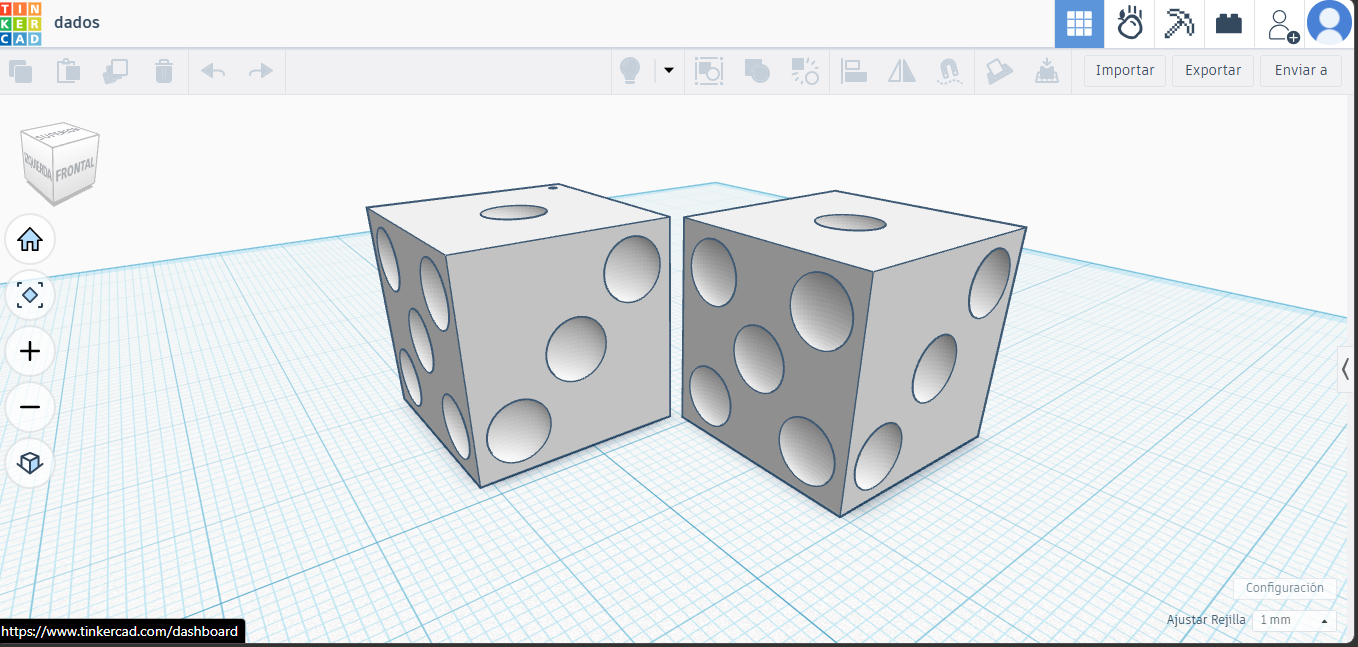Open the user profile avatar
Screen dimensions: 1358x647
[x=1330, y=23]
